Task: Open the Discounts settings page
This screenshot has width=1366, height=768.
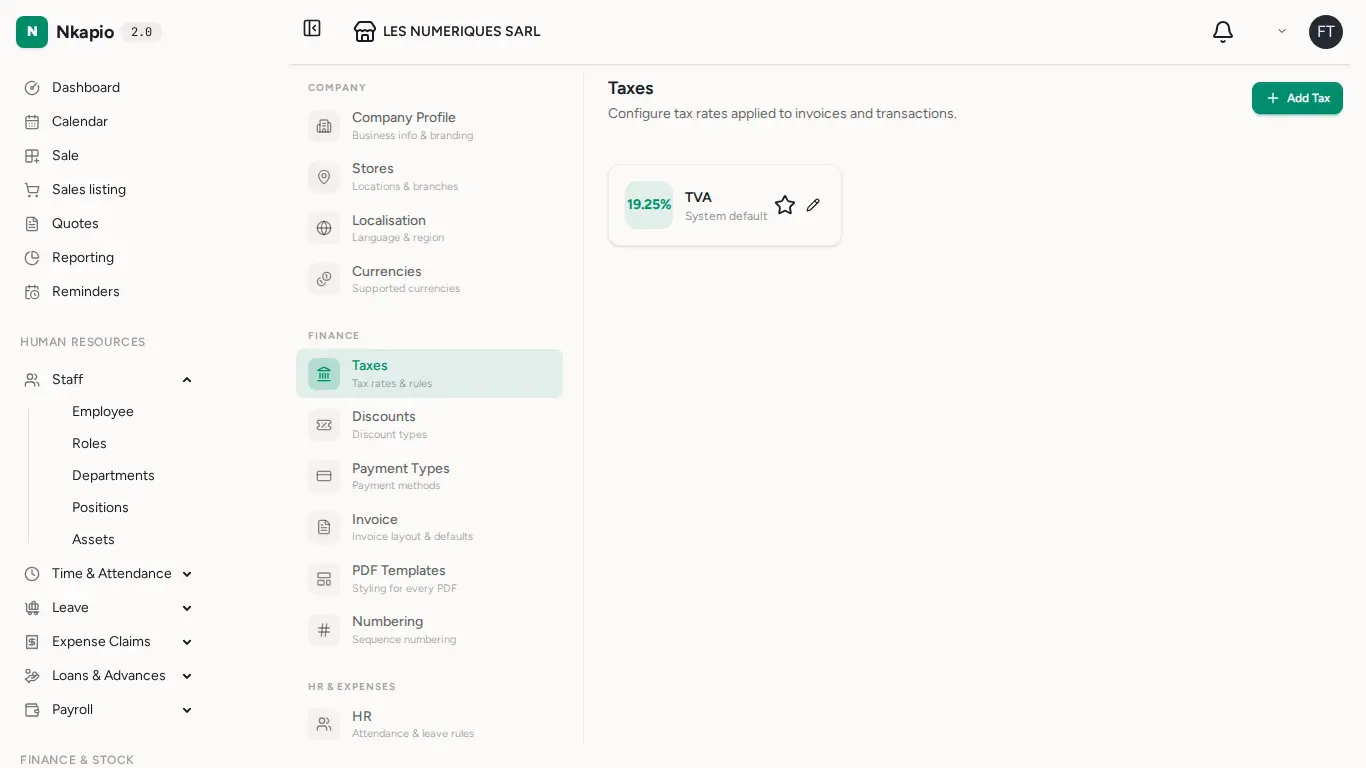Action: [429, 425]
